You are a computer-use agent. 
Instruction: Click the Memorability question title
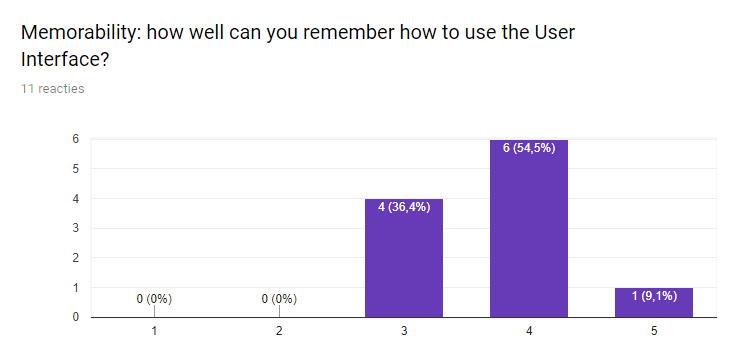coord(298,46)
